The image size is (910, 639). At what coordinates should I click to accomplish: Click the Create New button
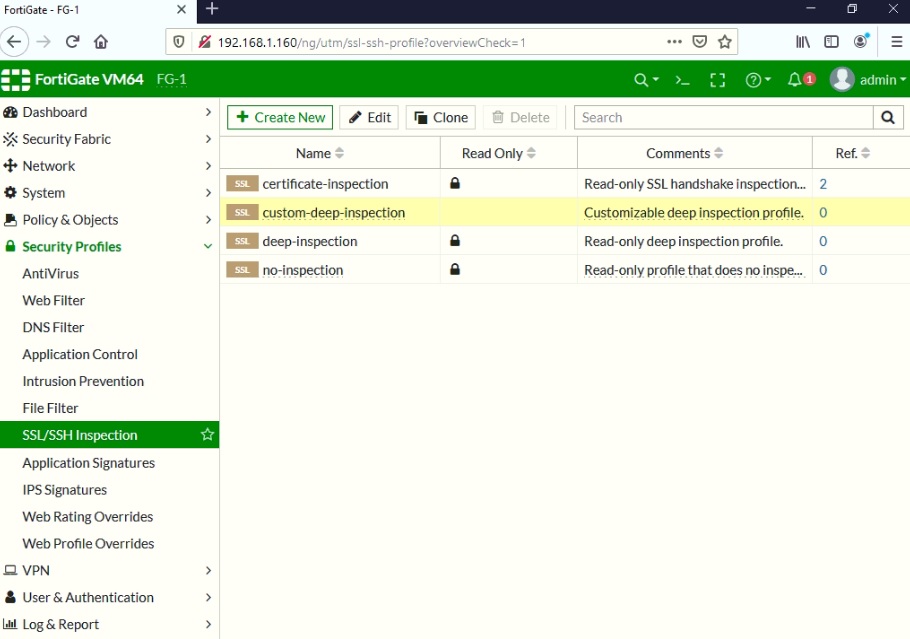click(279, 117)
